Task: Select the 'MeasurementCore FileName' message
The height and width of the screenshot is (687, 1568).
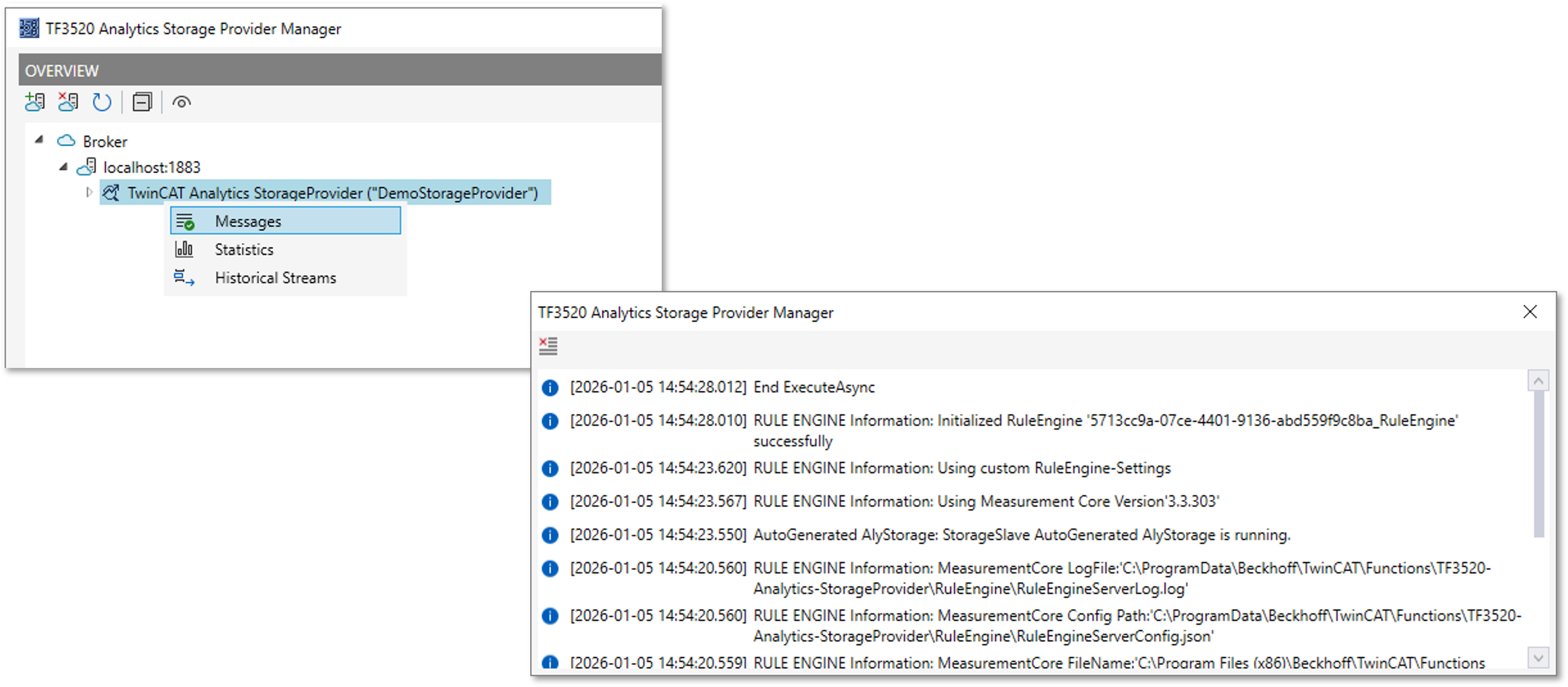Action: point(1119,663)
